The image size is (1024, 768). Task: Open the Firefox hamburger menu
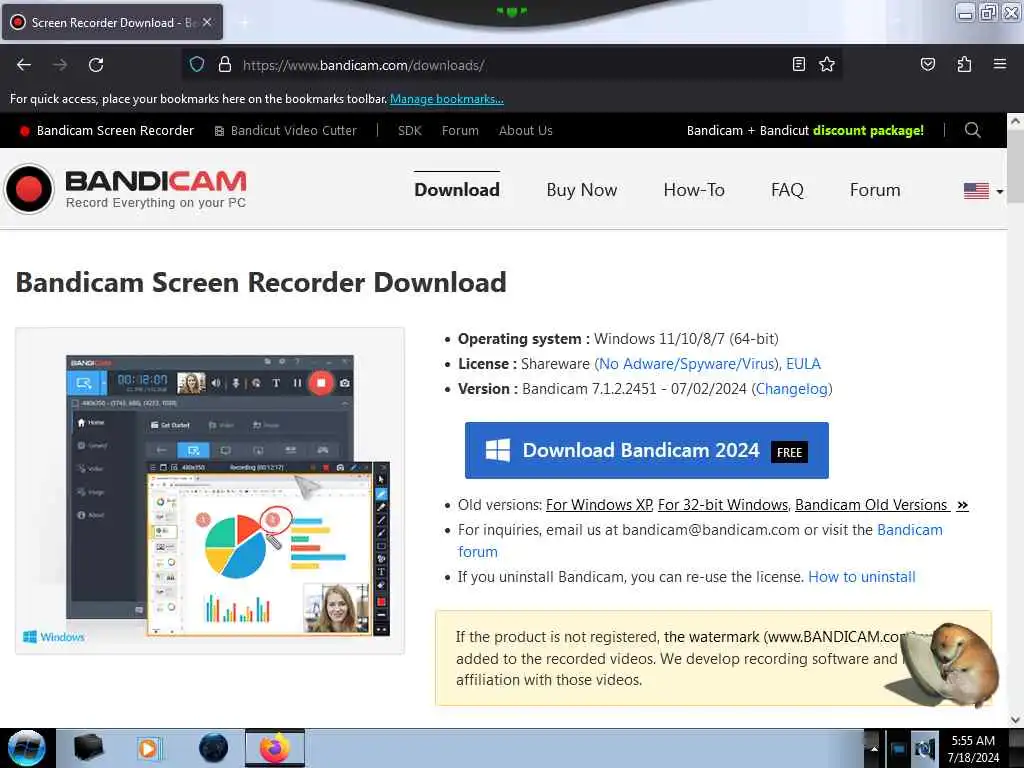click(1000, 64)
